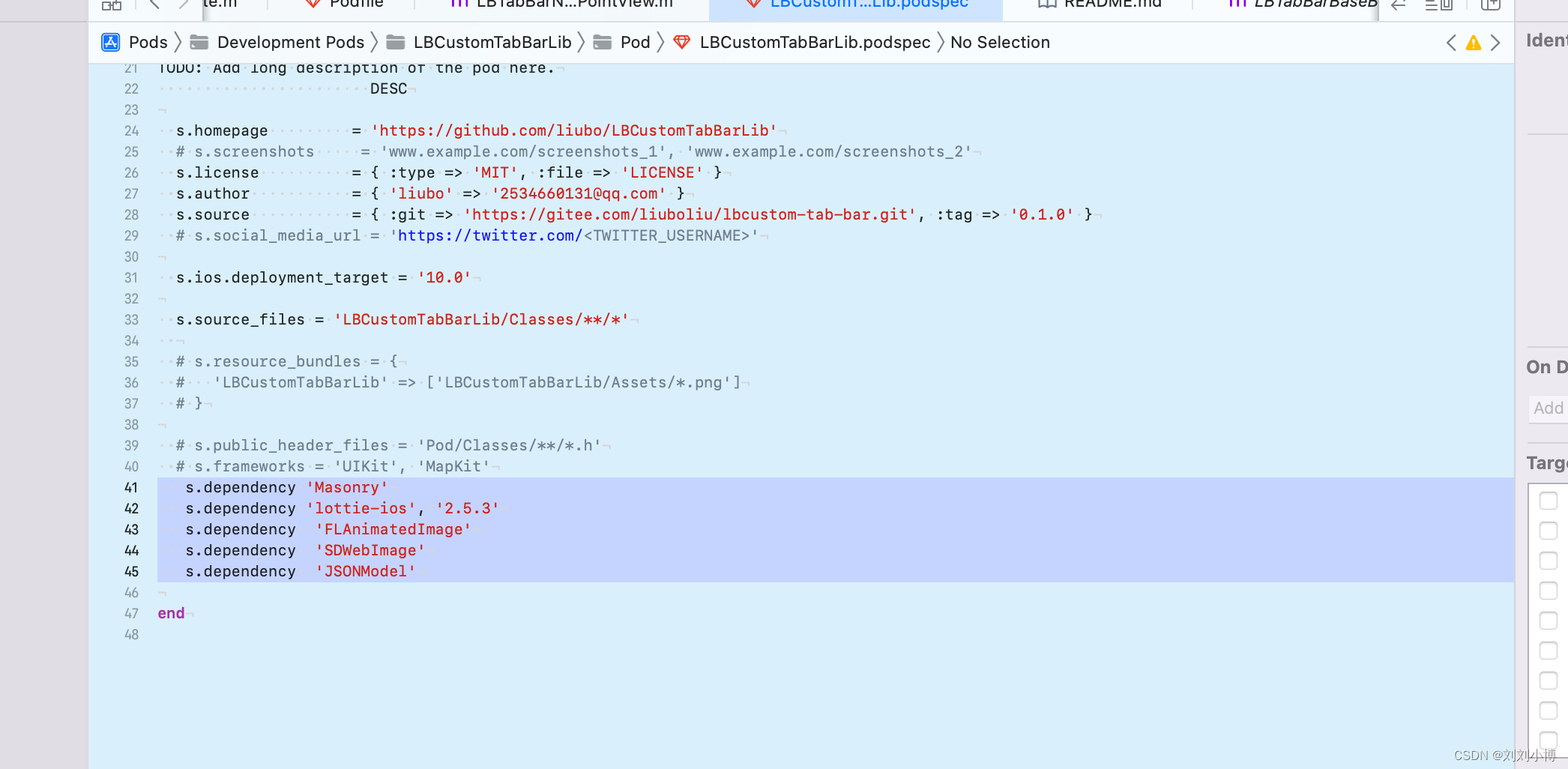Click the Pod folder icon in breadcrumb

click(x=603, y=42)
